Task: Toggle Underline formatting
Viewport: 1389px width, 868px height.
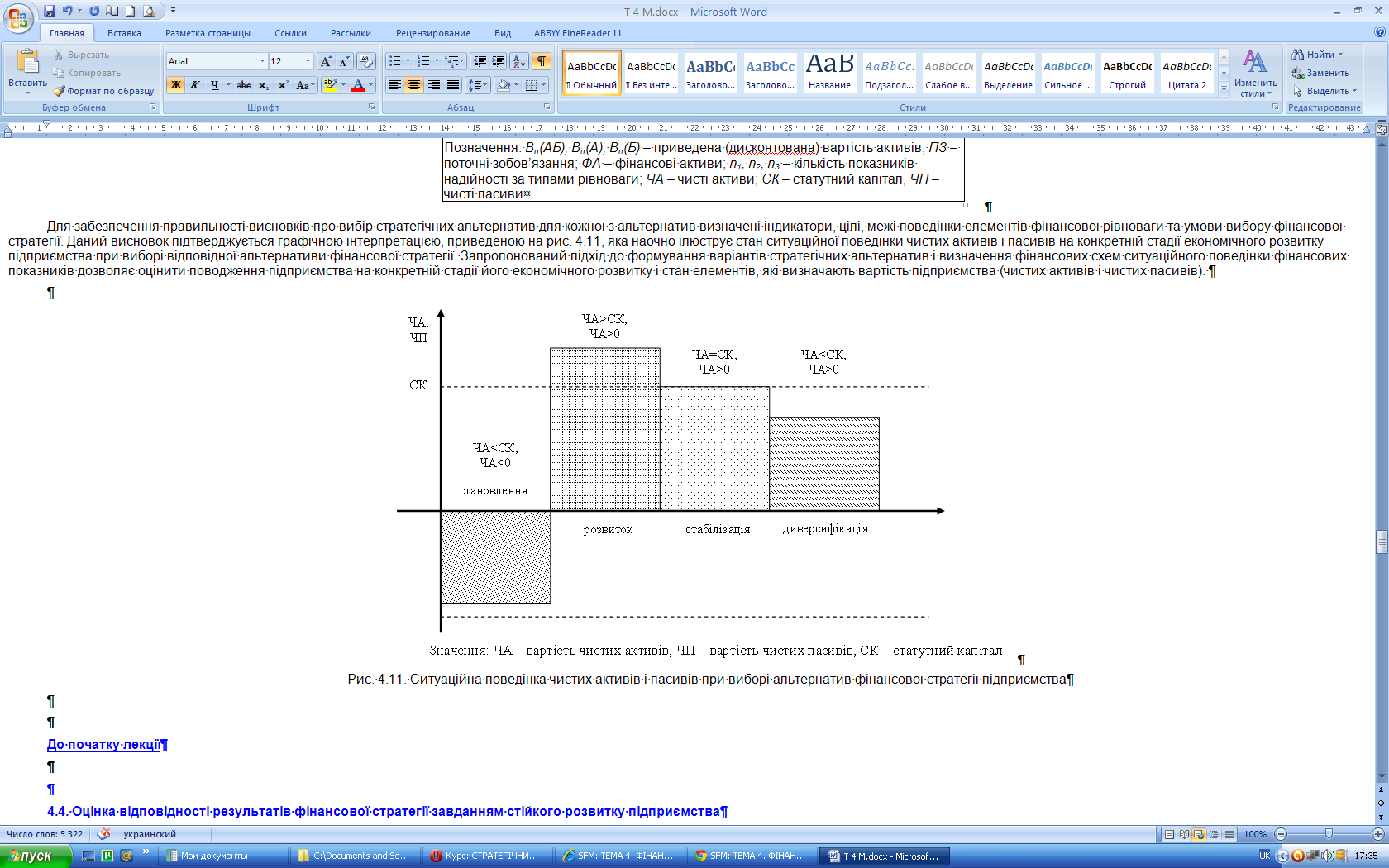Action: click(x=214, y=85)
